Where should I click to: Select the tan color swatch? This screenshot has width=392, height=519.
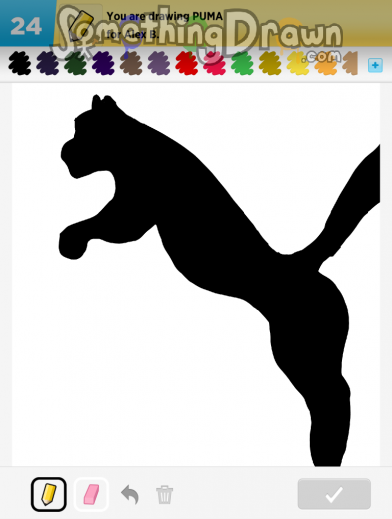[350, 63]
